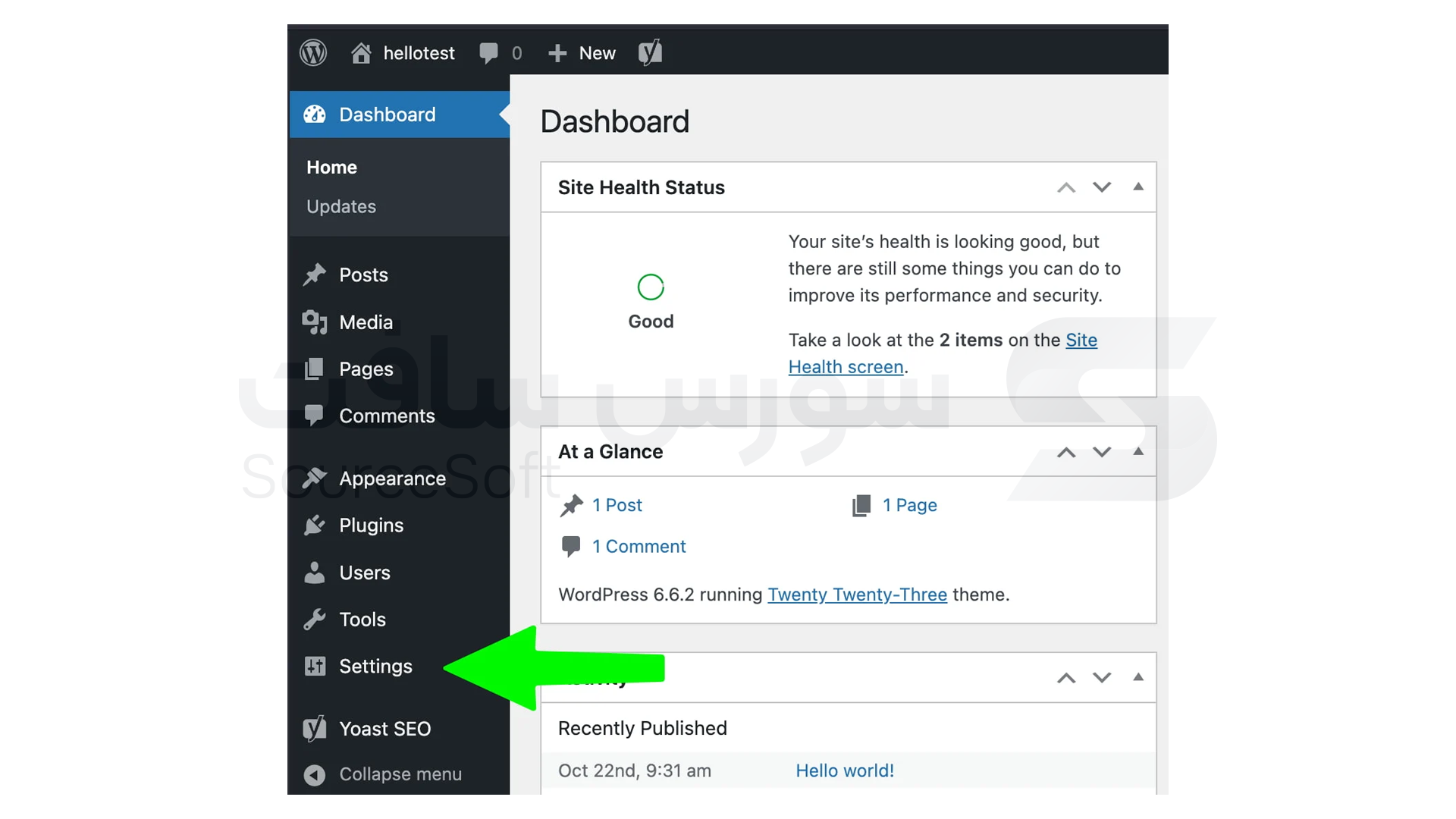The image size is (1456, 819).
Task: Toggle the Site Health Status panel triangle
Action: click(x=1137, y=187)
